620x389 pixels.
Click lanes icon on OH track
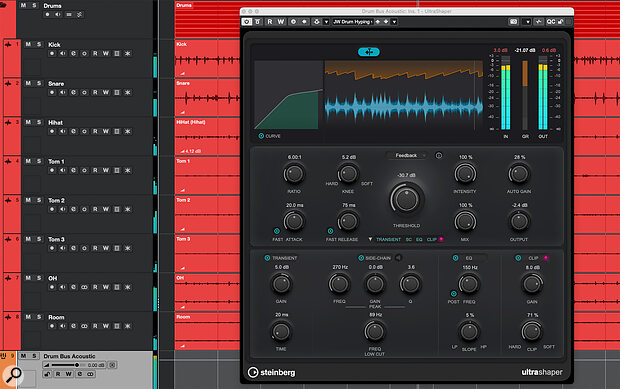(117, 287)
